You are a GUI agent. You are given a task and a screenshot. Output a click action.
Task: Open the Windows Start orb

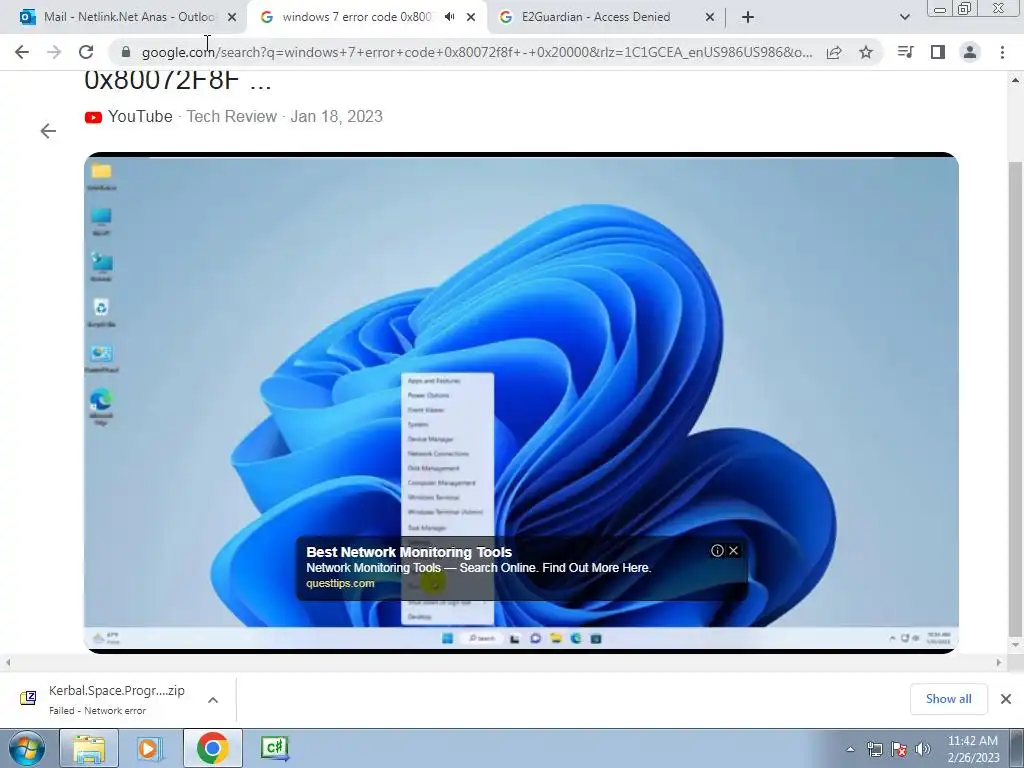pos(27,748)
